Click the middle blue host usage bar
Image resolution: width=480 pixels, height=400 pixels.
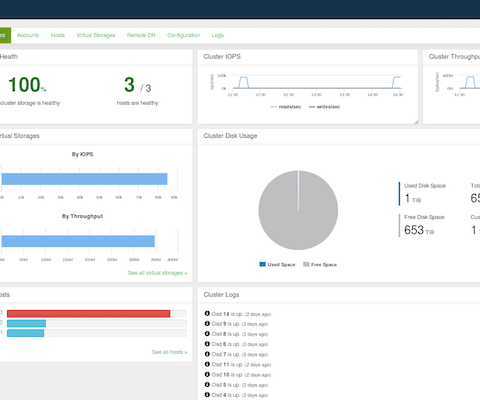pyautogui.click(x=26, y=323)
